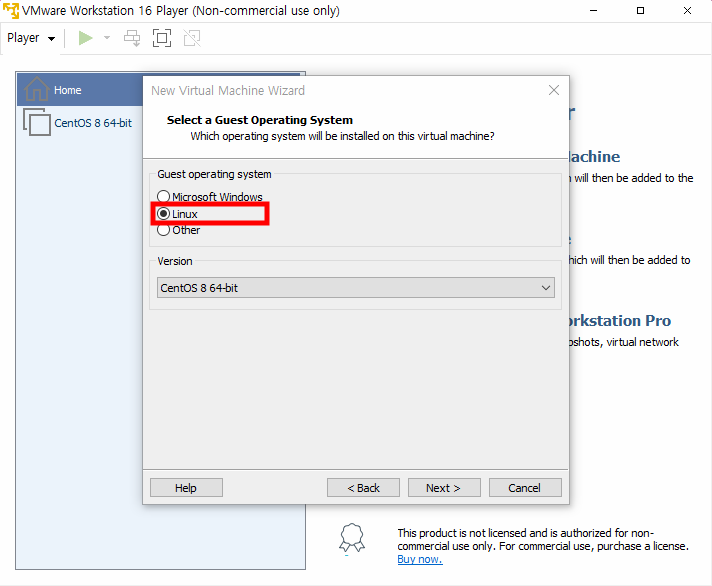Click the CentOS 8 VM icon in library
Image resolution: width=712 pixels, height=586 pixels.
coord(37,122)
